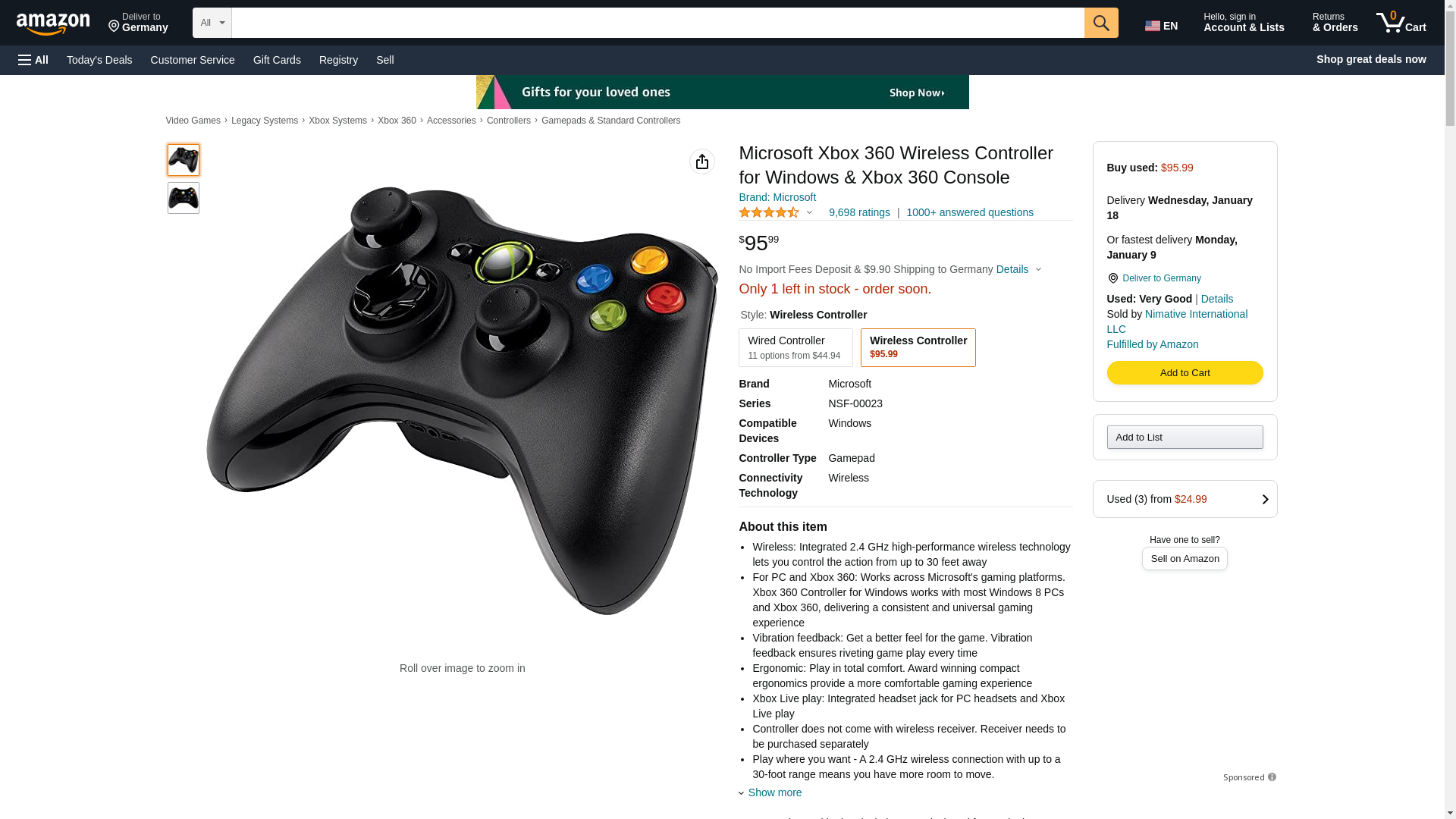Open Used (3) from $24.99 offers
Screen dimensions: 1456x819
(1185, 499)
